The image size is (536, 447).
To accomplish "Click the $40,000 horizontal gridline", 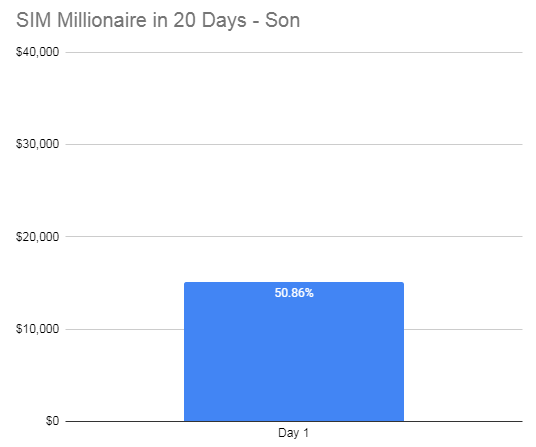I will pyautogui.click(x=294, y=52).
